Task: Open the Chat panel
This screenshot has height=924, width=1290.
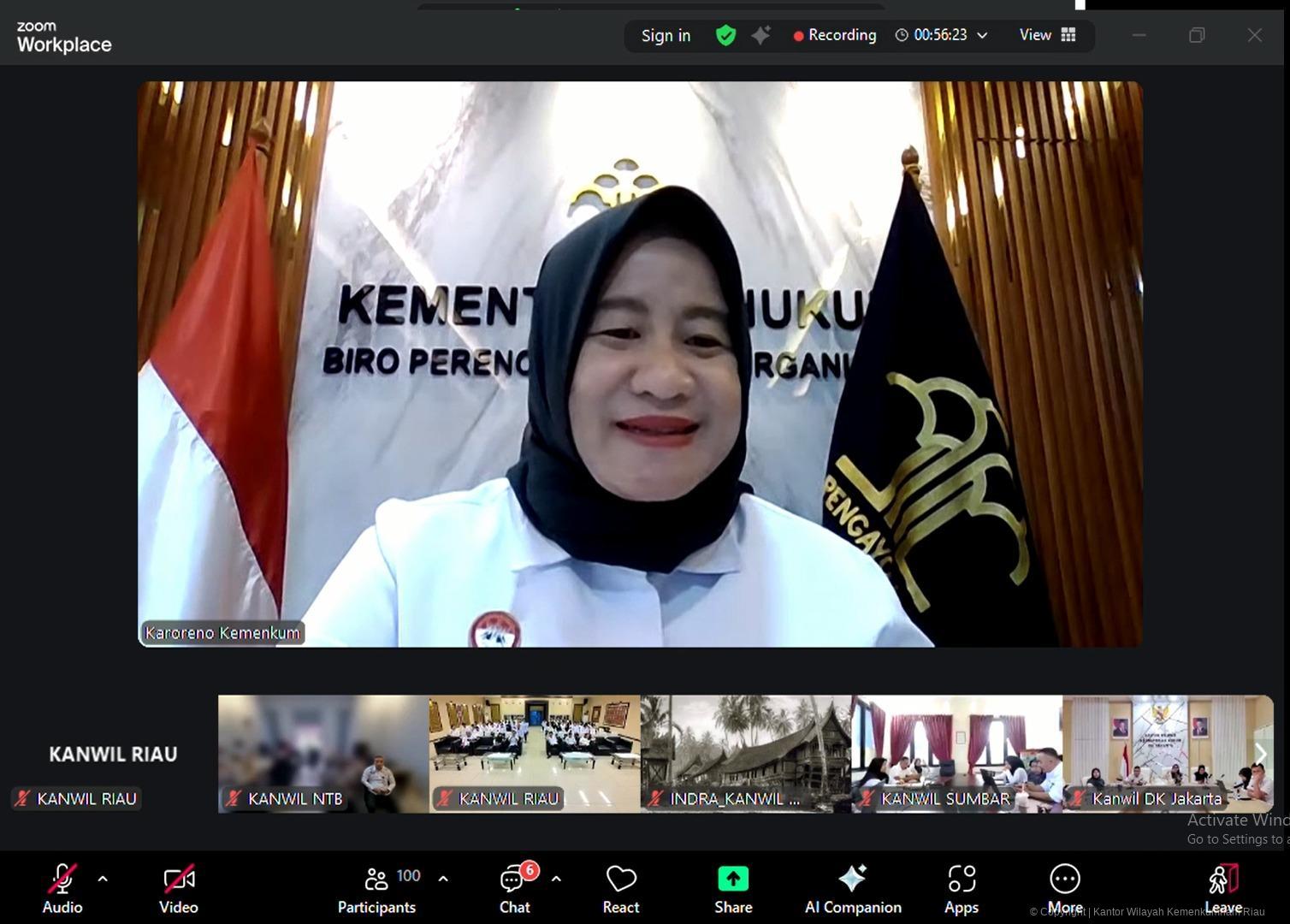Action: click(x=515, y=890)
